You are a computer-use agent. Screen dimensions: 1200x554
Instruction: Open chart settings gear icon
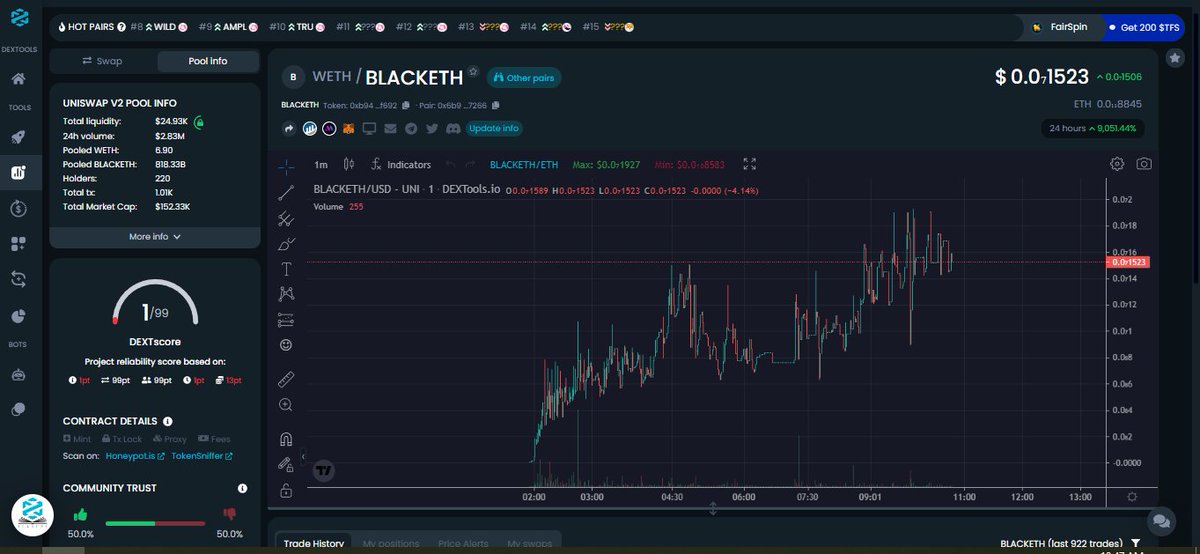1117,164
